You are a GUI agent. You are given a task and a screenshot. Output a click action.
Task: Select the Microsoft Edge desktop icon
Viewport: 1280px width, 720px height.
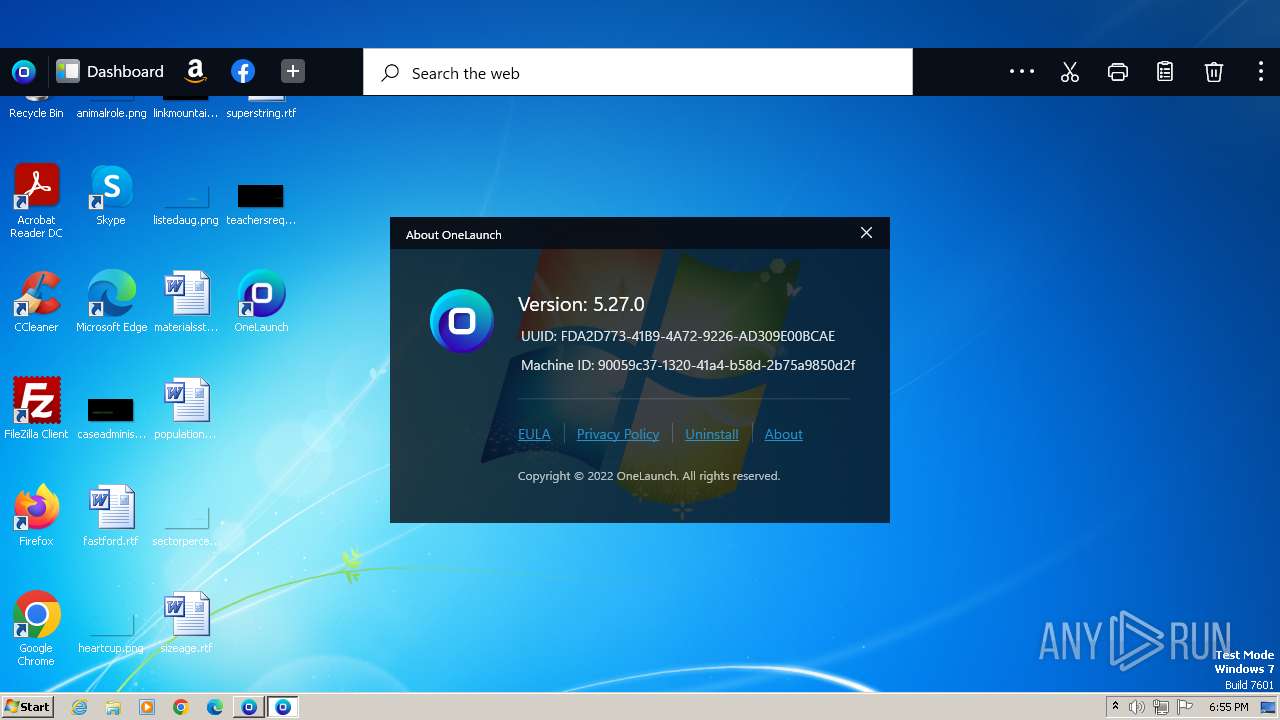pyautogui.click(x=111, y=301)
